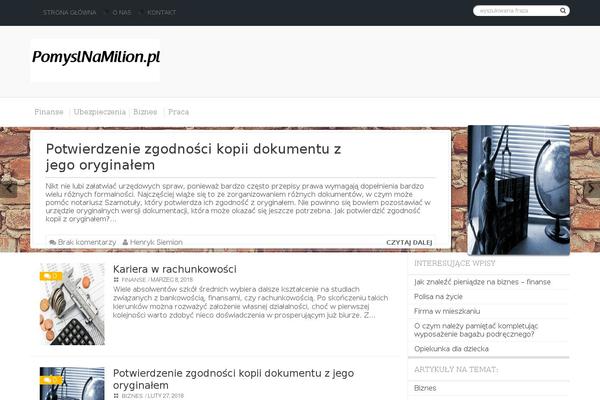Go to next slide with right arrow
The image size is (600, 400).
coord(591,188)
